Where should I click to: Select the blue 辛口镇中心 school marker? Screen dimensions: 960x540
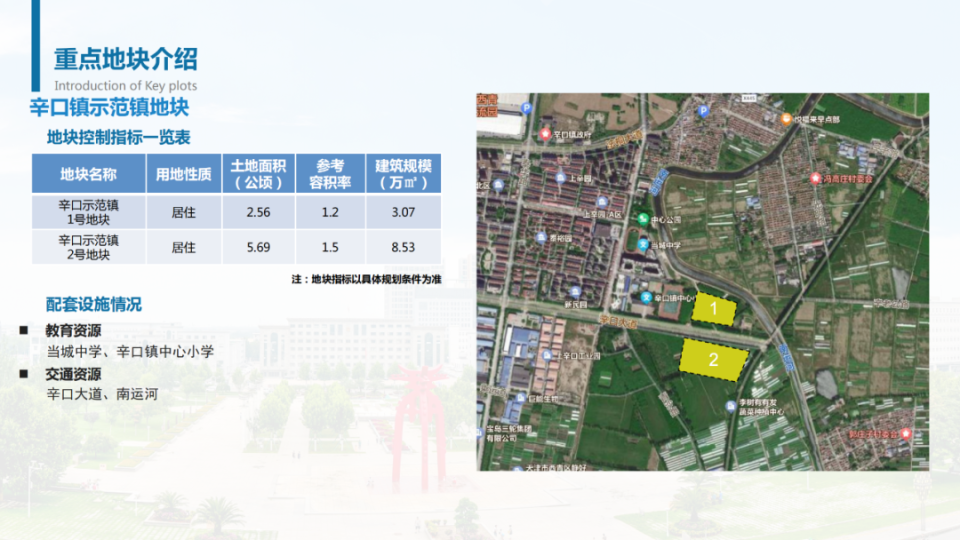(x=646, y=298)
